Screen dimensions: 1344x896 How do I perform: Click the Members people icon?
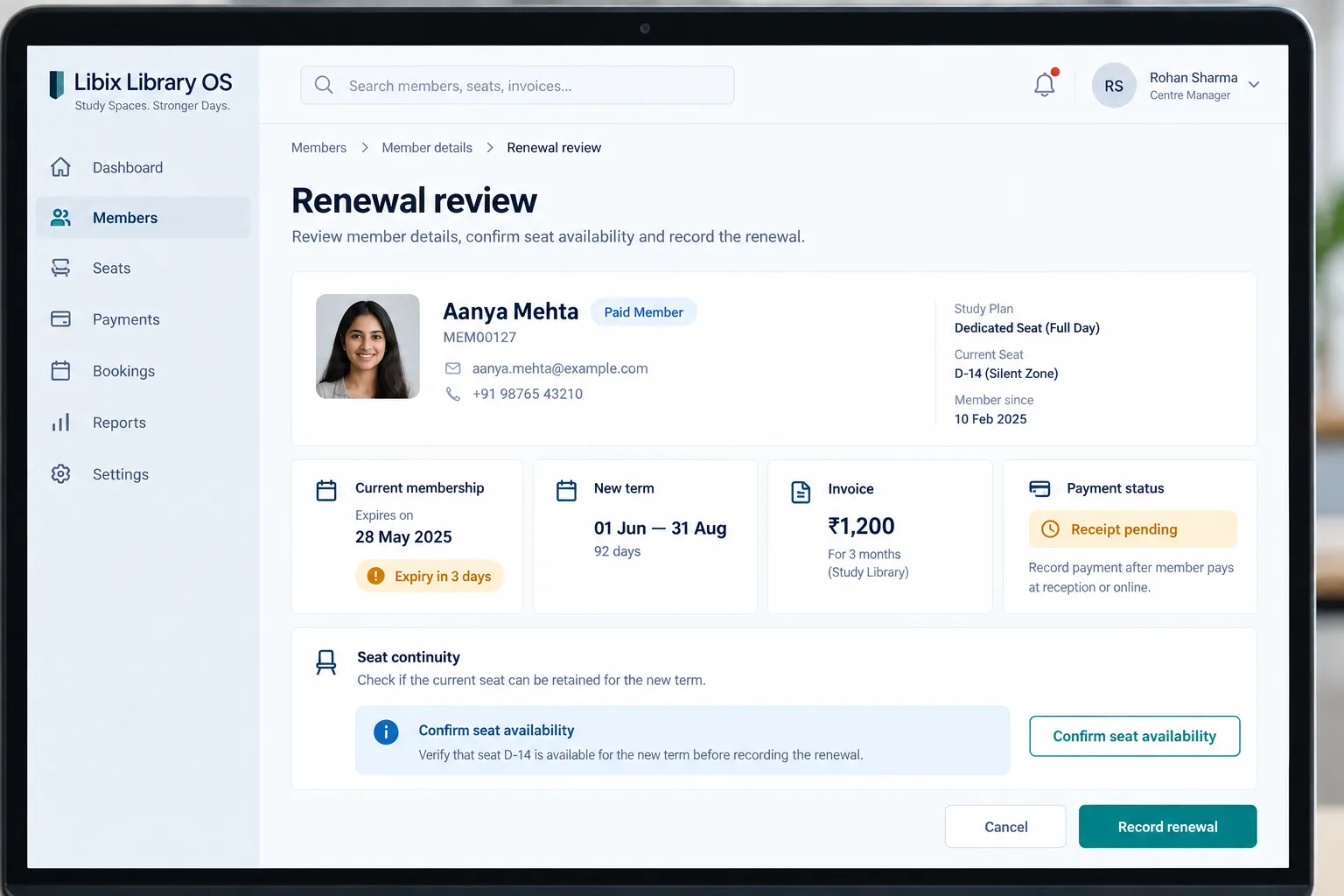click(x=60, y=218)
